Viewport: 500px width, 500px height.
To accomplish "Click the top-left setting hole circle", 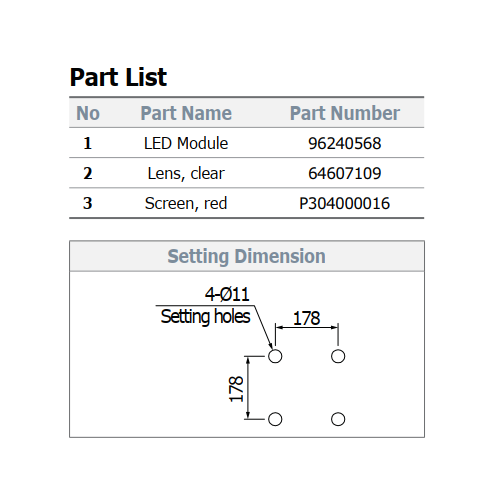I will 275,356.
